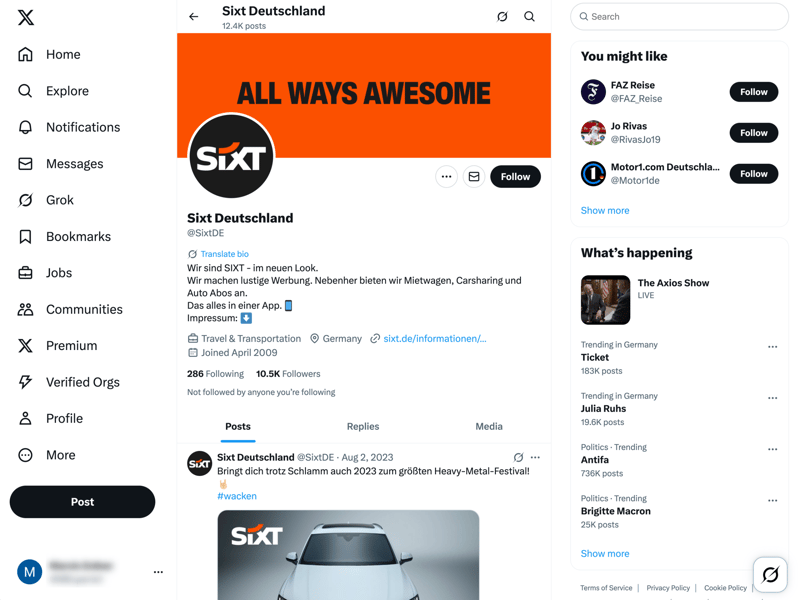Screen dimensions: 800x600
Task: Click the X logo home icon
Action: click(26, 17)
